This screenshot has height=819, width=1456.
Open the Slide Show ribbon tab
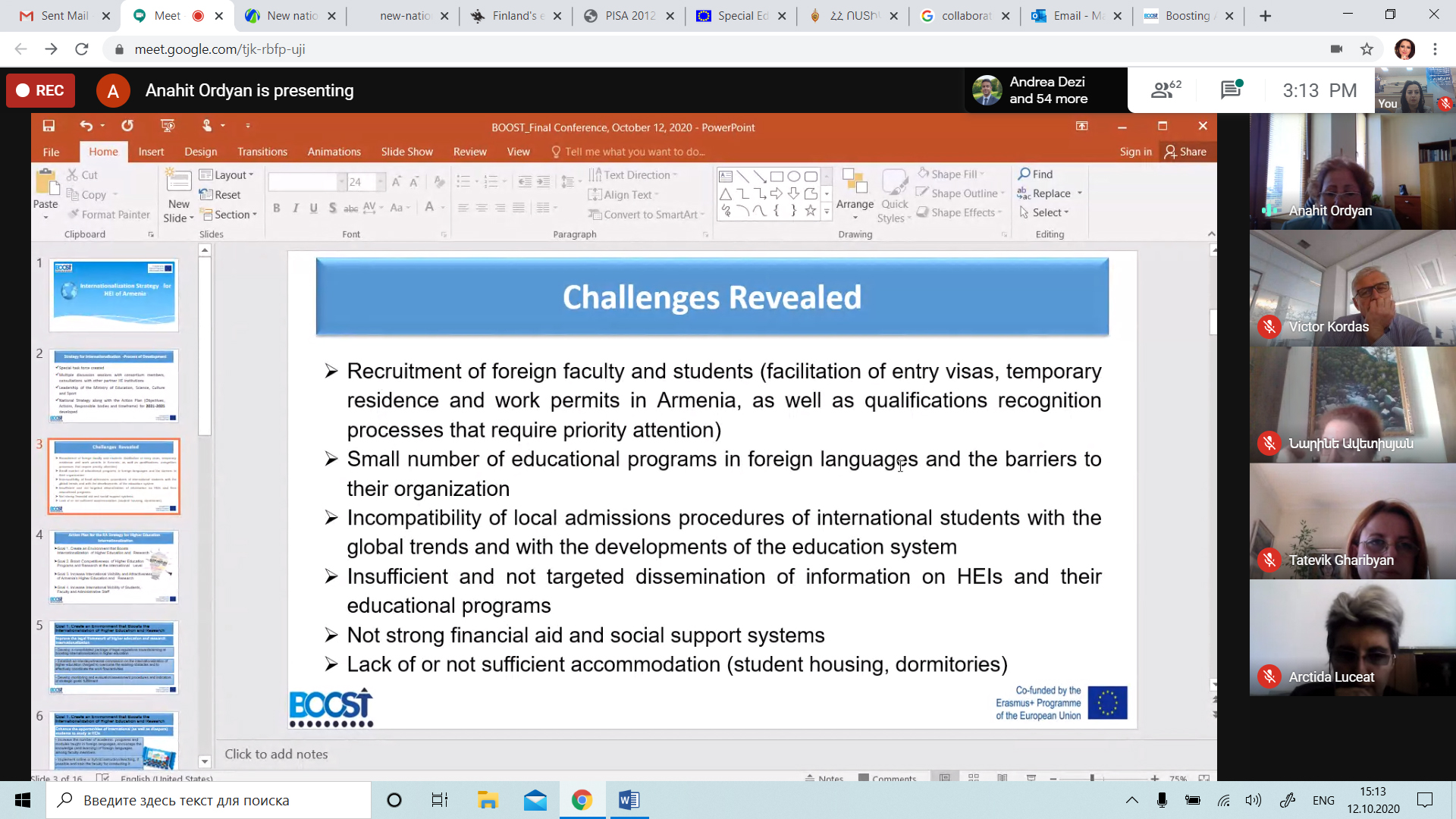406,152
